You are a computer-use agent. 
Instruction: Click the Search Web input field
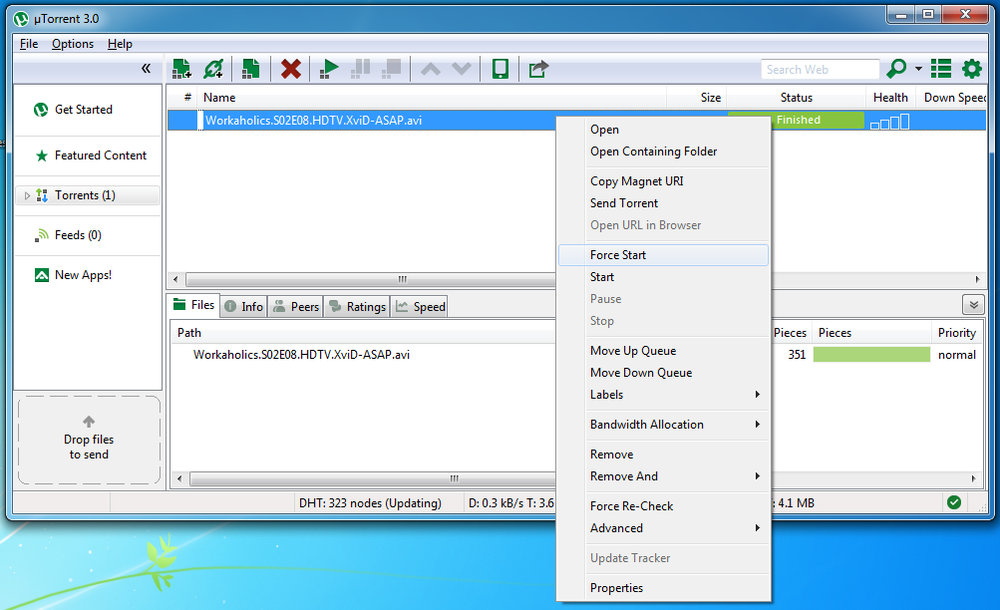820,69
